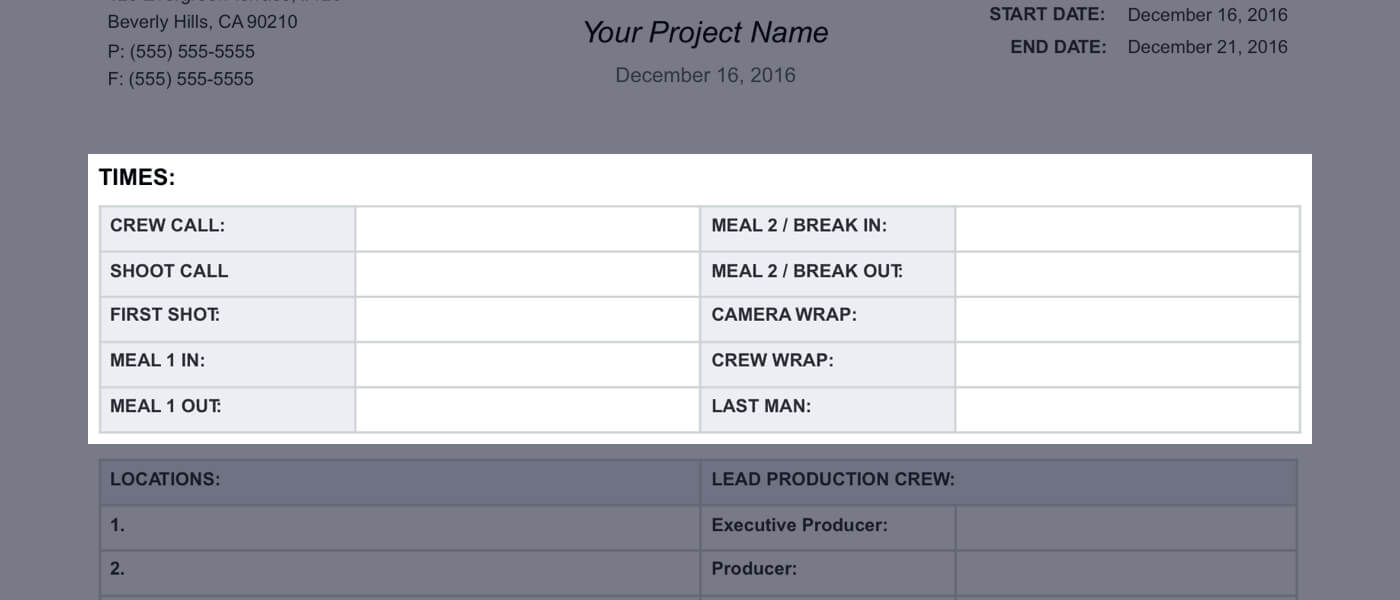Click the end date December 21, 2016

1208,47
